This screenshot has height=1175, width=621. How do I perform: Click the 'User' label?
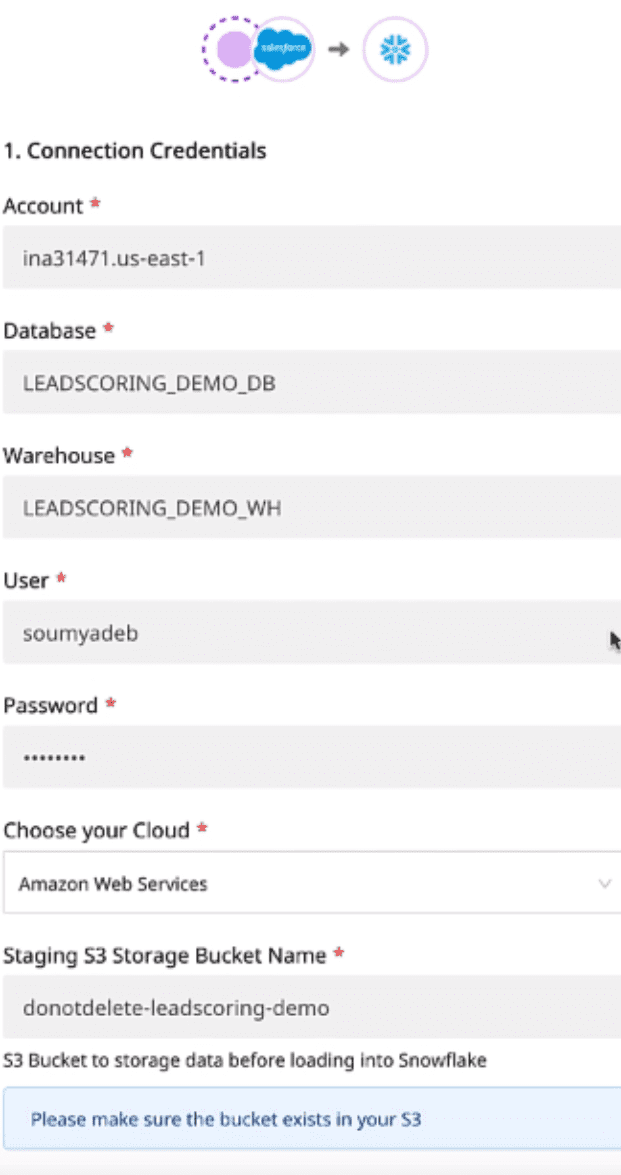click(x=26, y=581)
